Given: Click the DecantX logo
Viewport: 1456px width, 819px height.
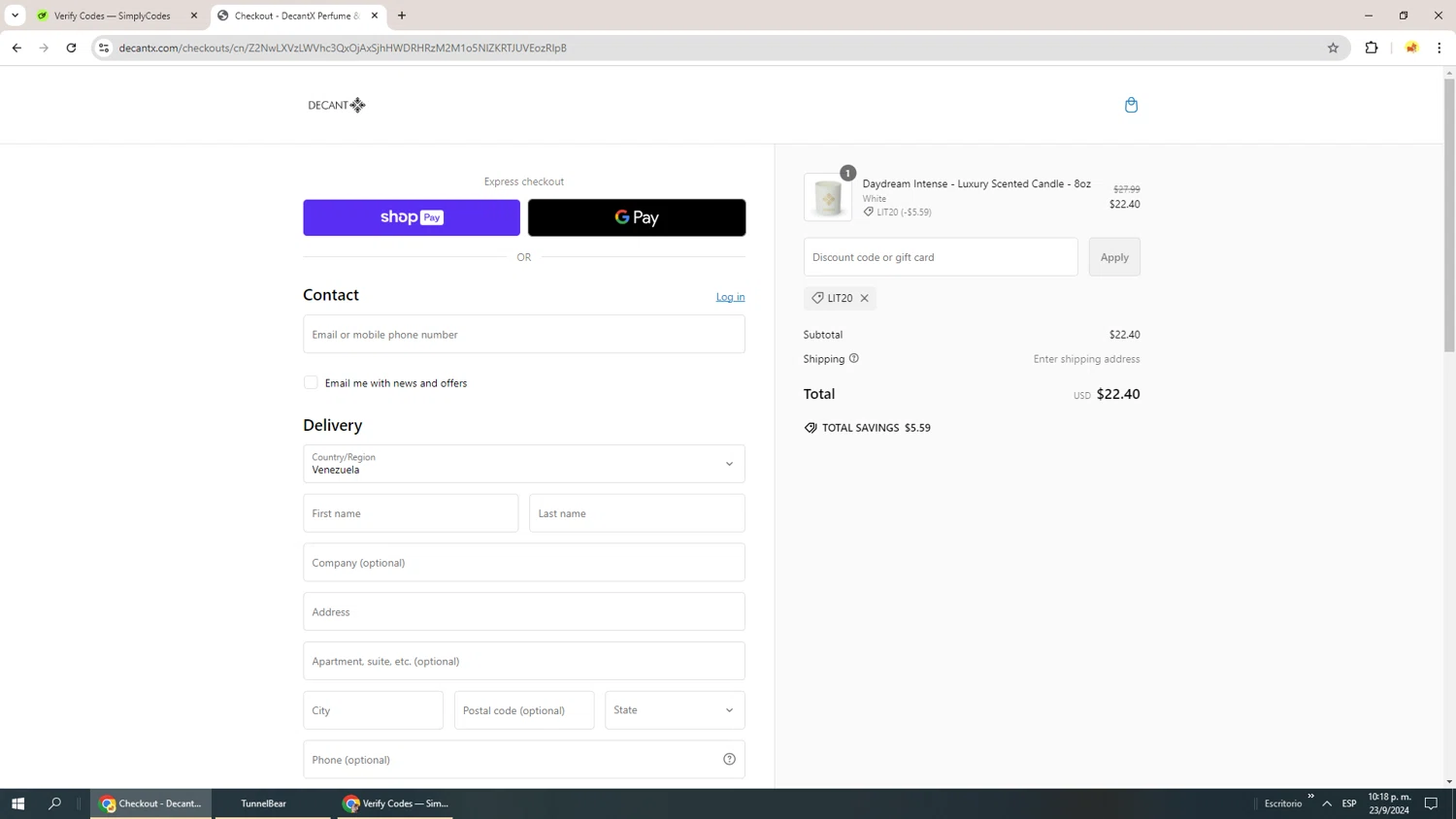Looking at the screenshot, I should pyautogui.click(x=337, y=105).
